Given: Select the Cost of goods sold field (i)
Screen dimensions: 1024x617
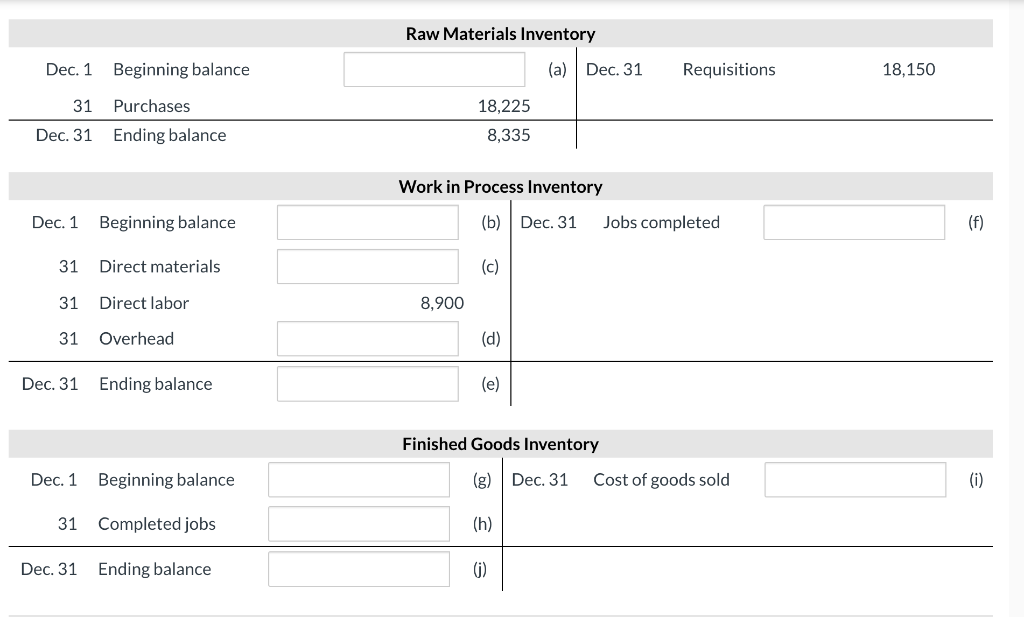Looking at the screenshot, I should 854,480.
